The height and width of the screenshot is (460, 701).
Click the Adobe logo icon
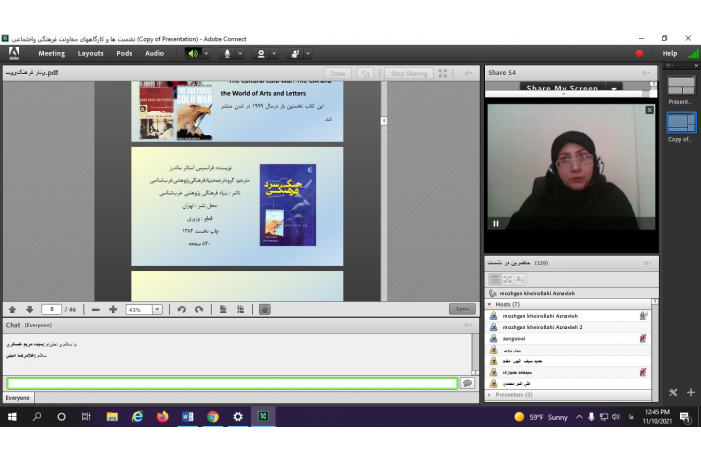(14, 54)
